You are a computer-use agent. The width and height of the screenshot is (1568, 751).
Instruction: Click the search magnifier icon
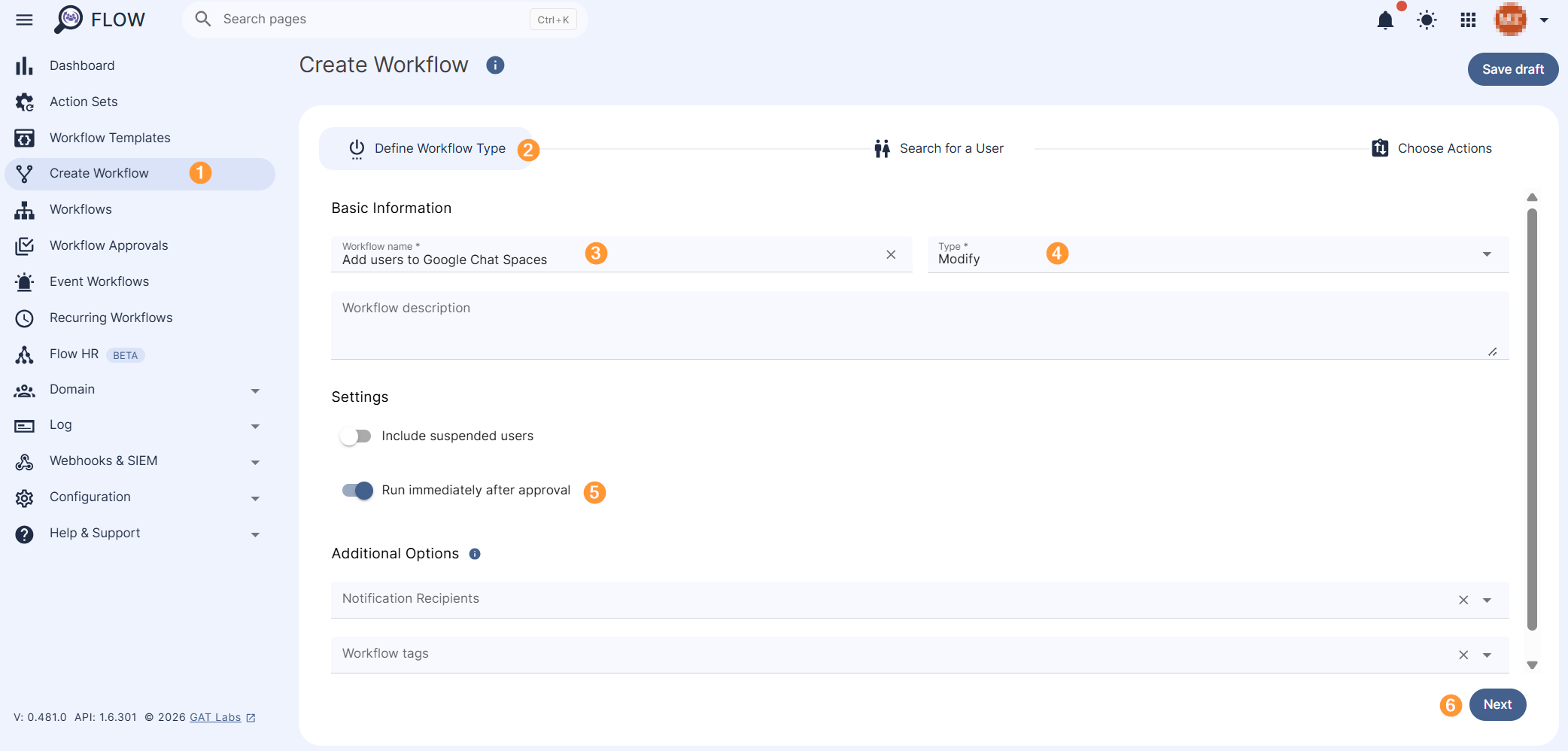coord(202,19)
